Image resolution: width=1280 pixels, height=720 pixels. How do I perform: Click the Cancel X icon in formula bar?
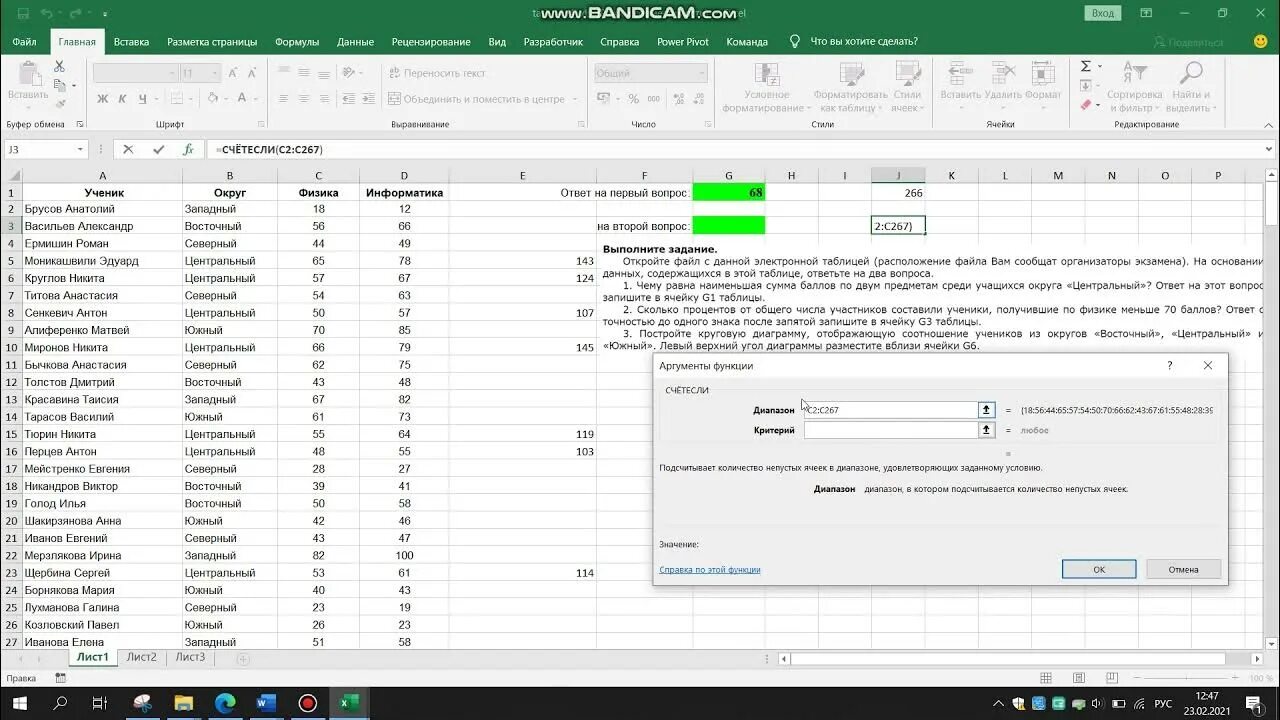click(128, 149)
